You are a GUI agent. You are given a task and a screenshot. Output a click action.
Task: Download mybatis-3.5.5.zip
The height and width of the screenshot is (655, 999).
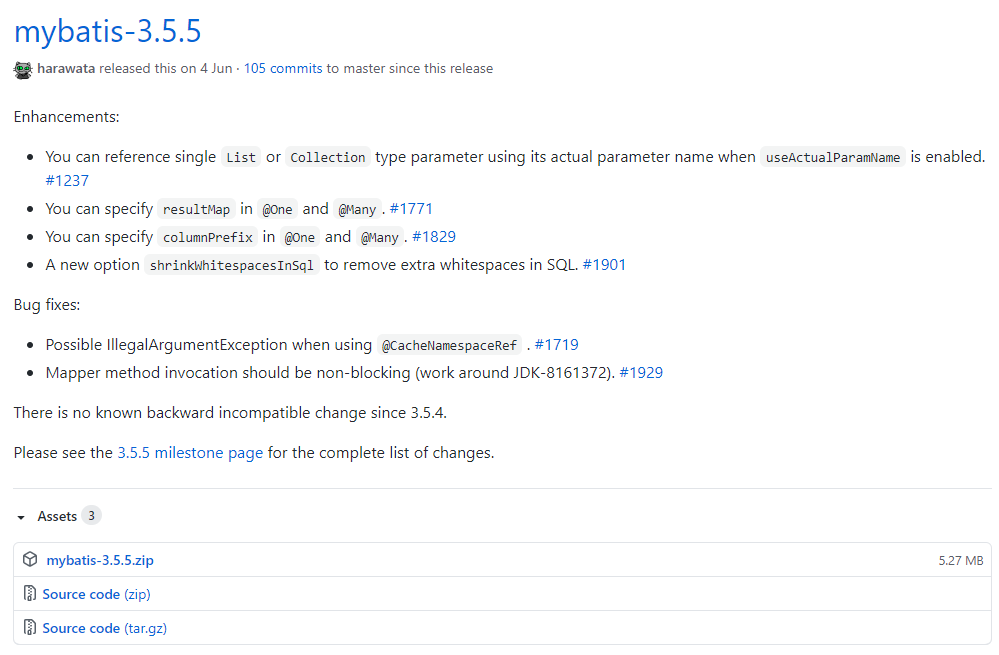(x=100, y=560)
